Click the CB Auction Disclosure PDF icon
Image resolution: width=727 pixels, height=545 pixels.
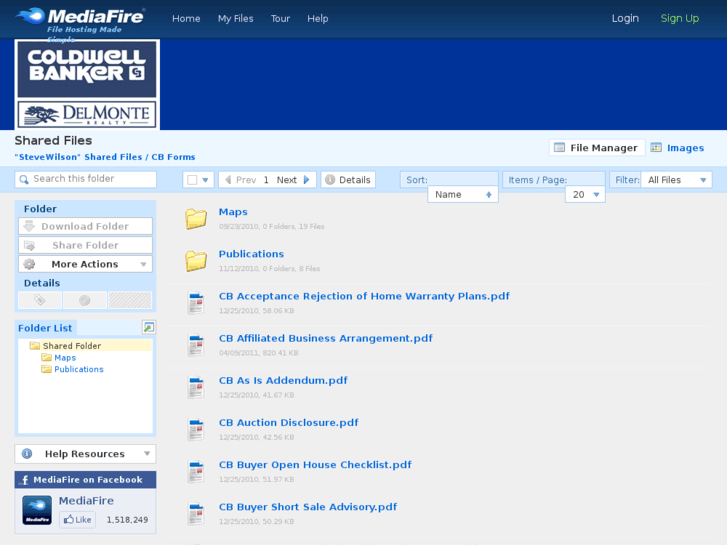tap(196, 429)
